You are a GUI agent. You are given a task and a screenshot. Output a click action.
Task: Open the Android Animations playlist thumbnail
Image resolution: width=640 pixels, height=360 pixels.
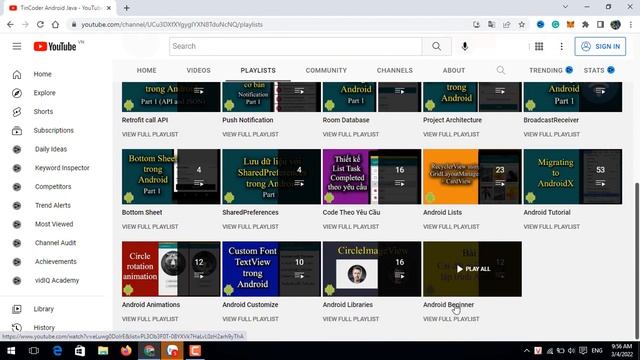(171, 269)
